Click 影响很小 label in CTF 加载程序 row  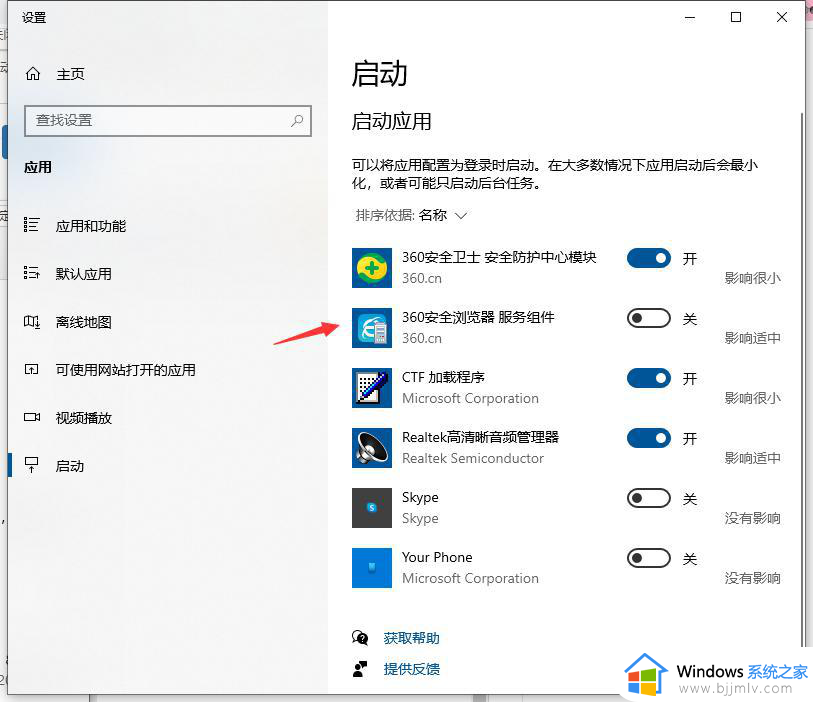click(x=752, y=398)
